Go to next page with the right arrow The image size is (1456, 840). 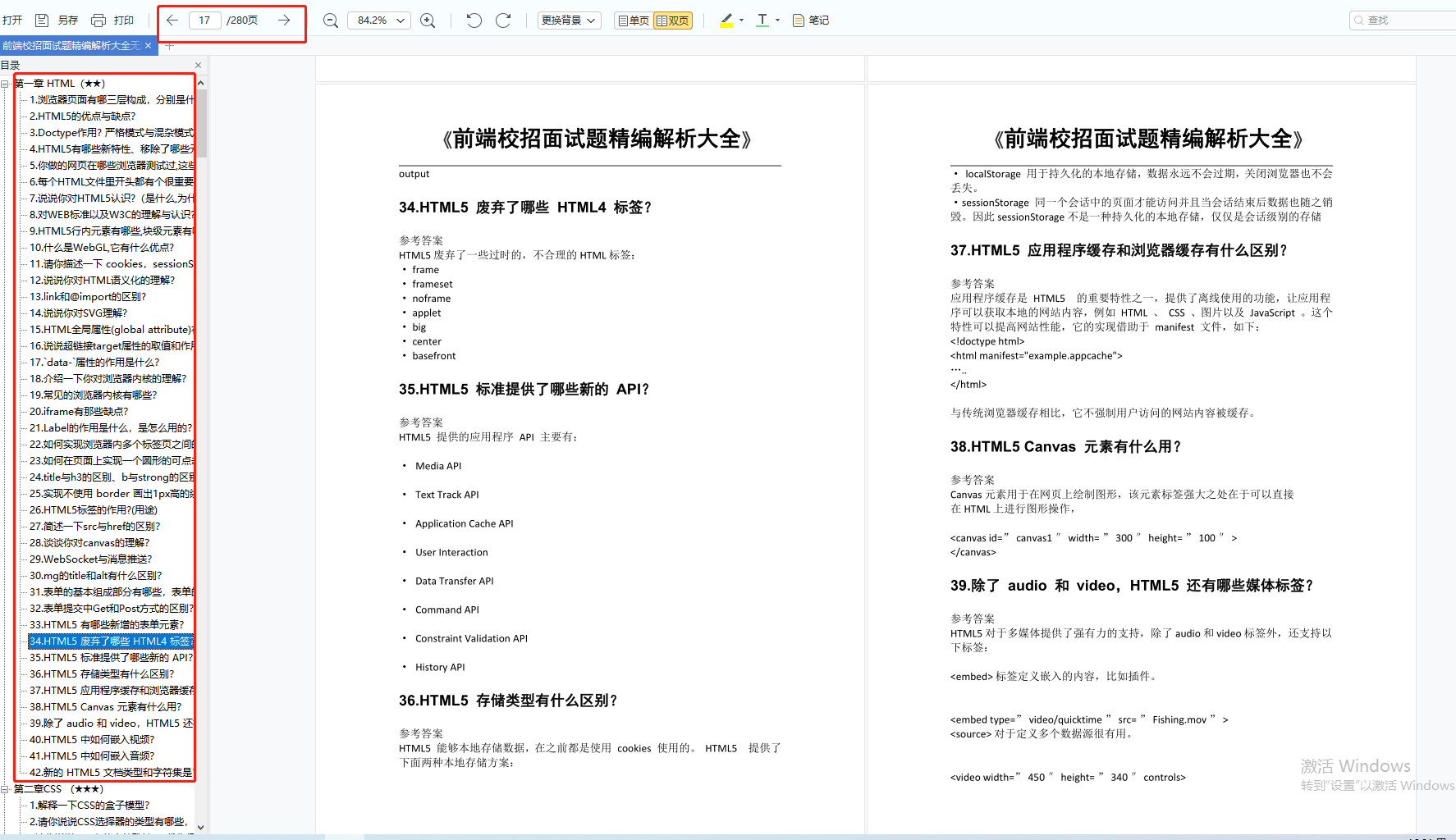(x=283, y=20)
